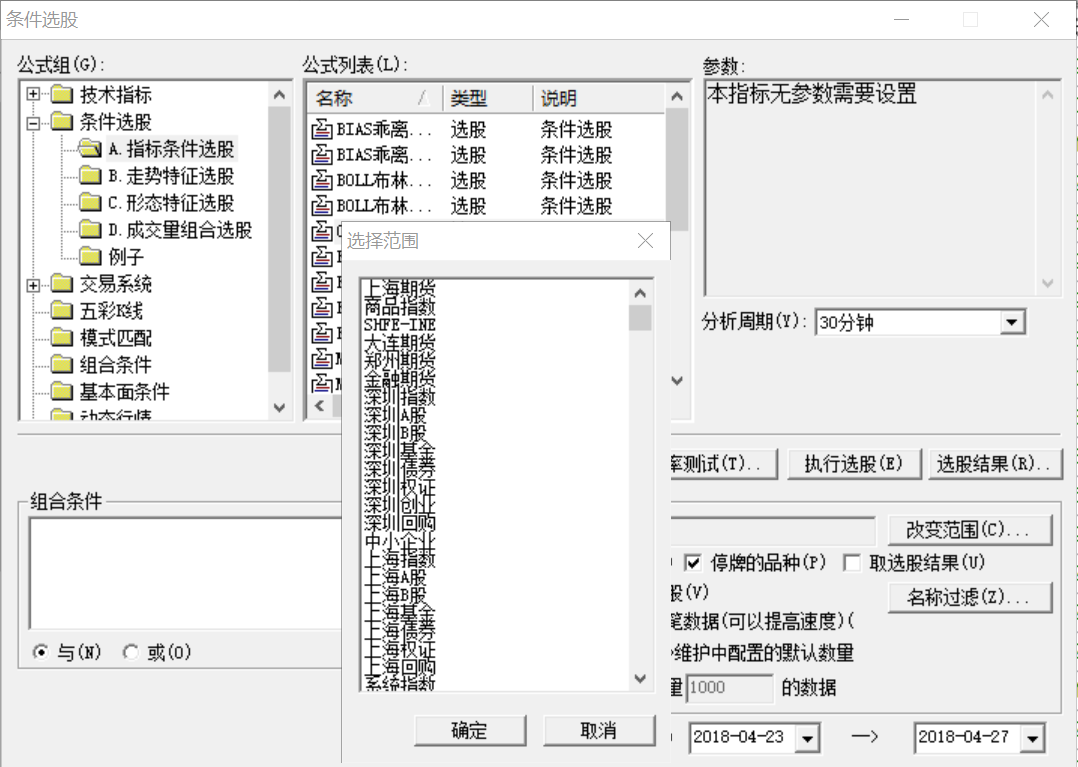
Task: Select 上海期货 in the range list
Action: pos(399,287)
